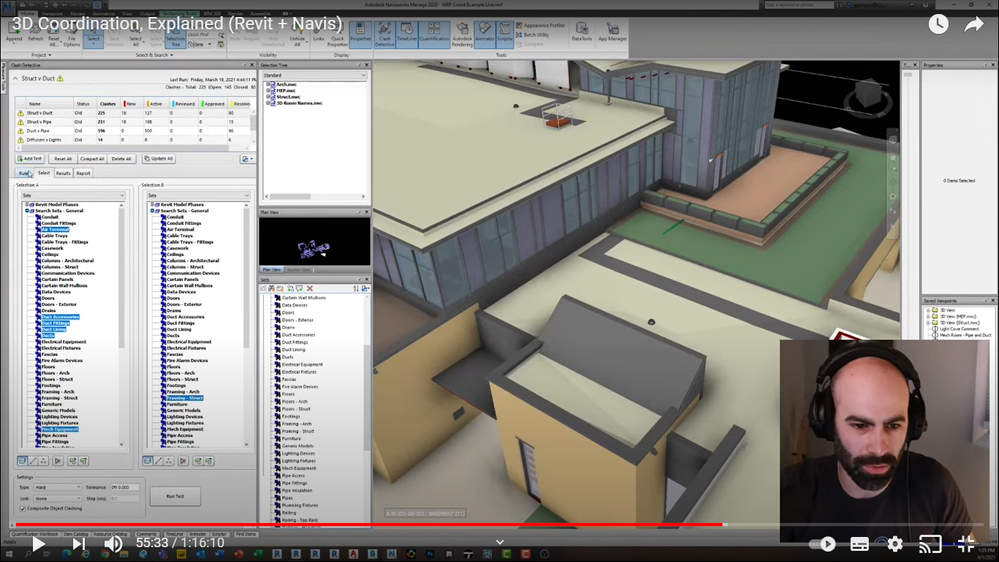Viewport: 999px width, 562px height.
Task: Open Link None dropdown
Action: 58,498
